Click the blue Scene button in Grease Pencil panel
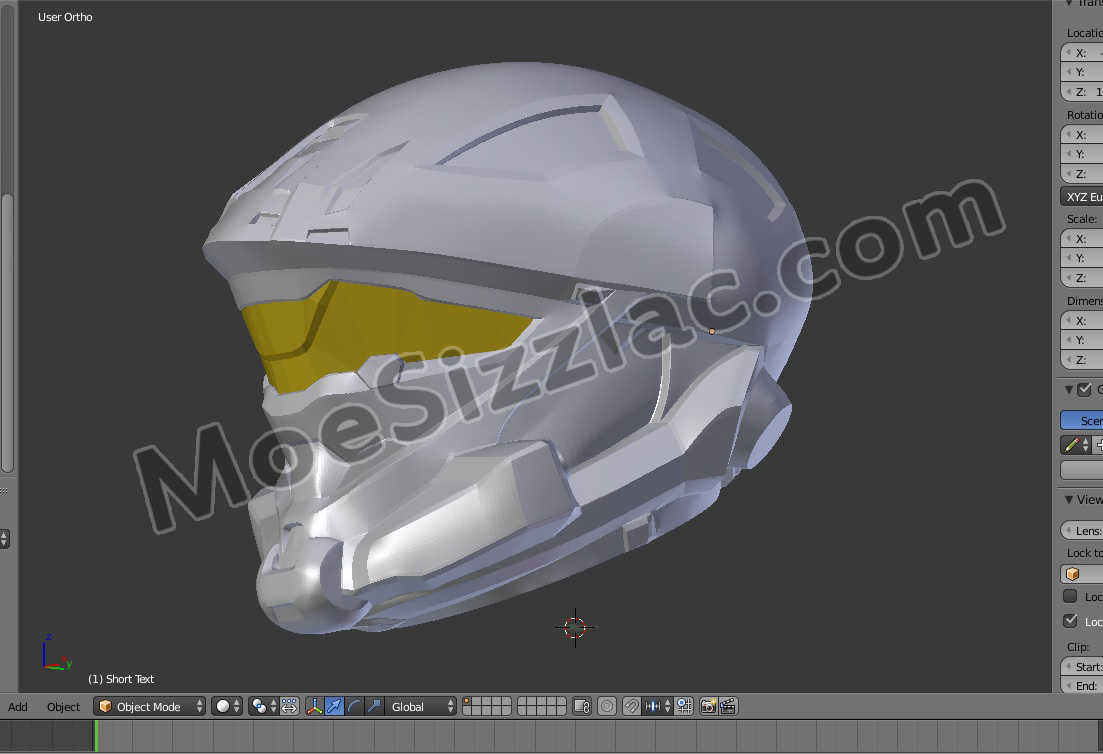Image resolution: width=1103 pixels, height=754 pixels. pyautogui.click(x=1082, y=421)
